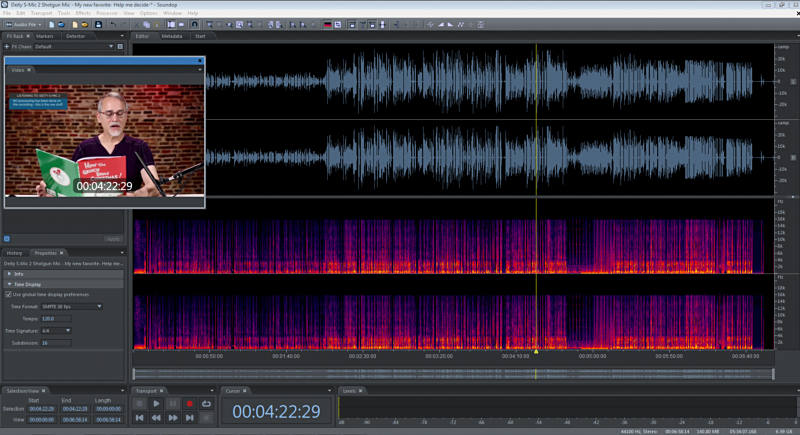This screenshot has height=435, width=800.
Task: Click the large cursor time display
Action: point(277,412)
